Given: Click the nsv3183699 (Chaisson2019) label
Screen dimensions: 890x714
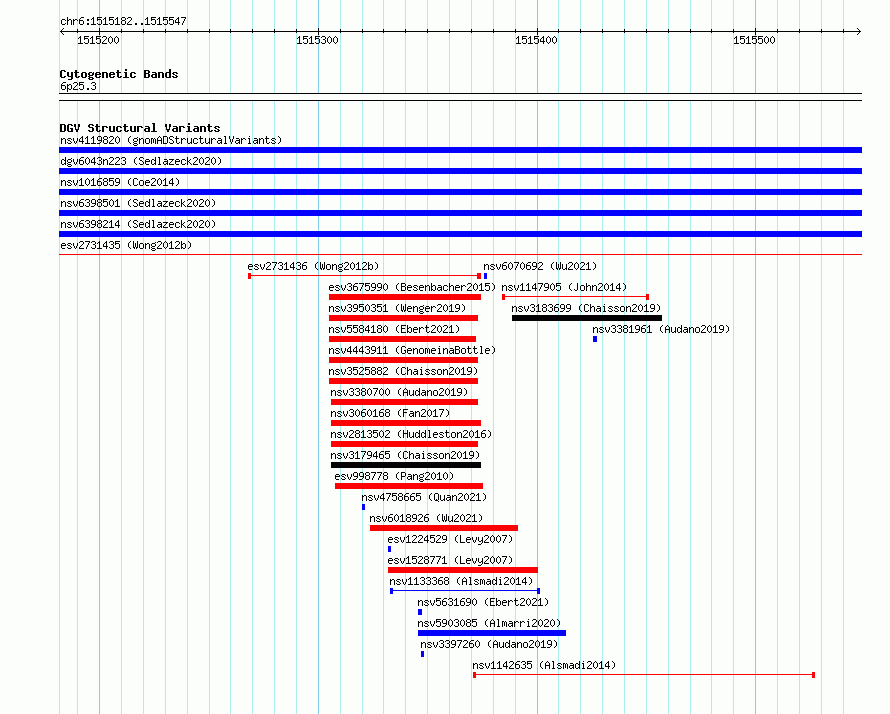Looking at the screenshot, I should tap(586, 308).
